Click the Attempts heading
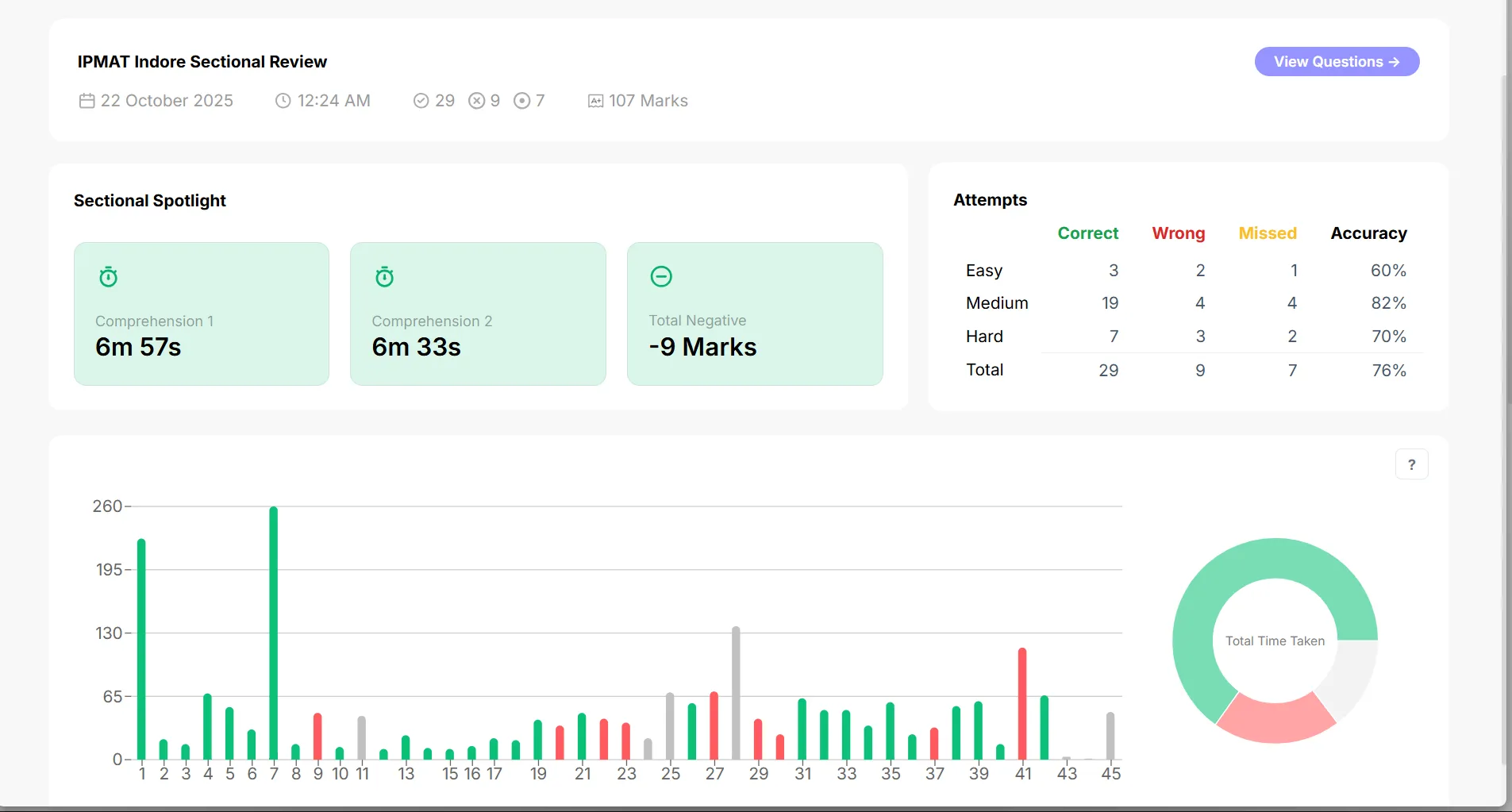This screenshot has width=1512, height=812. point(990,200)
